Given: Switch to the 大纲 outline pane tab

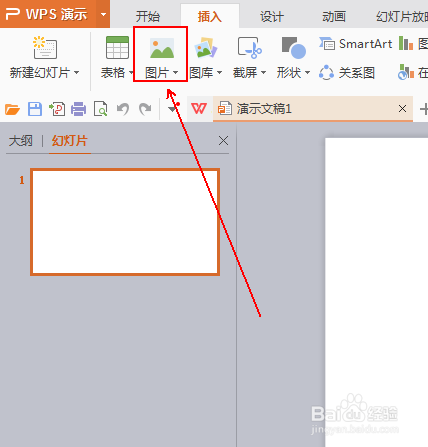Looking at the screenshot, I should (x=21, y=141).
